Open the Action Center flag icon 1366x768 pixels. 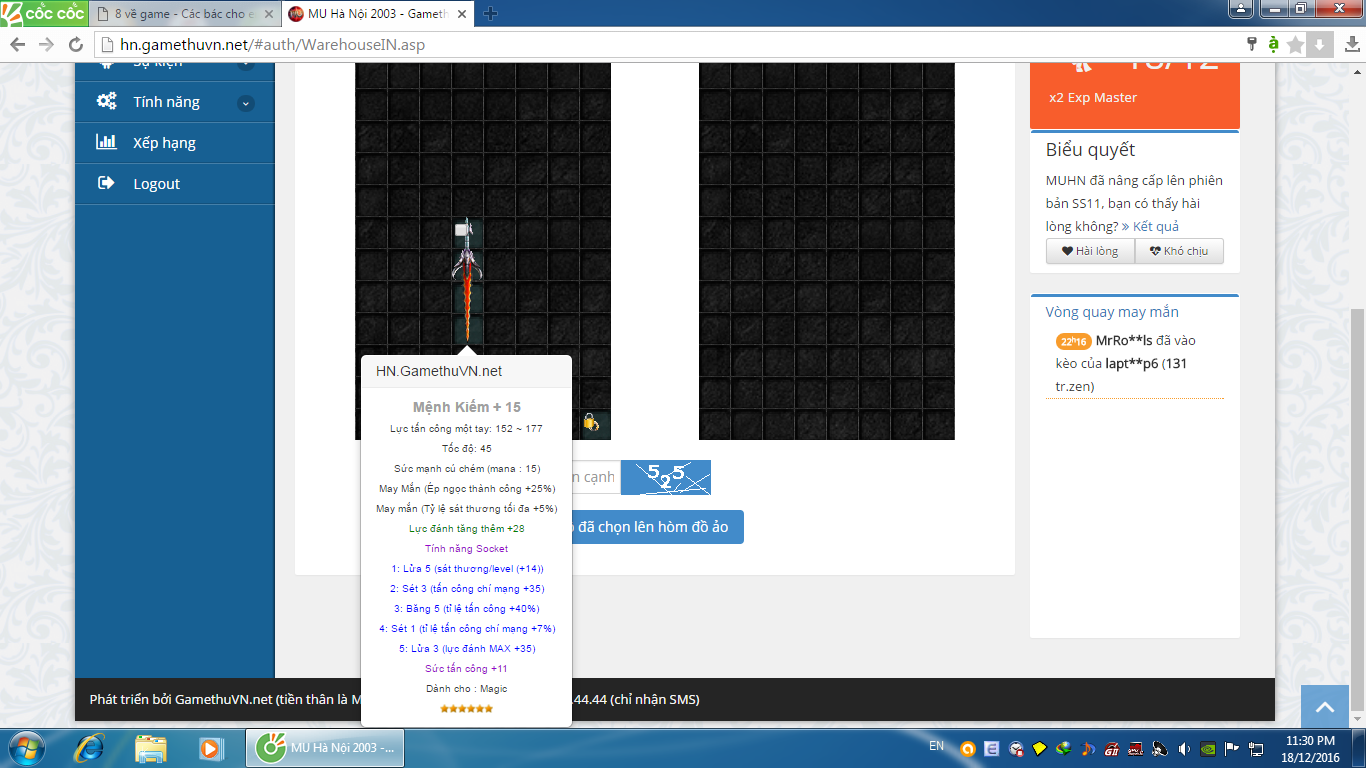click(1232, 748)
